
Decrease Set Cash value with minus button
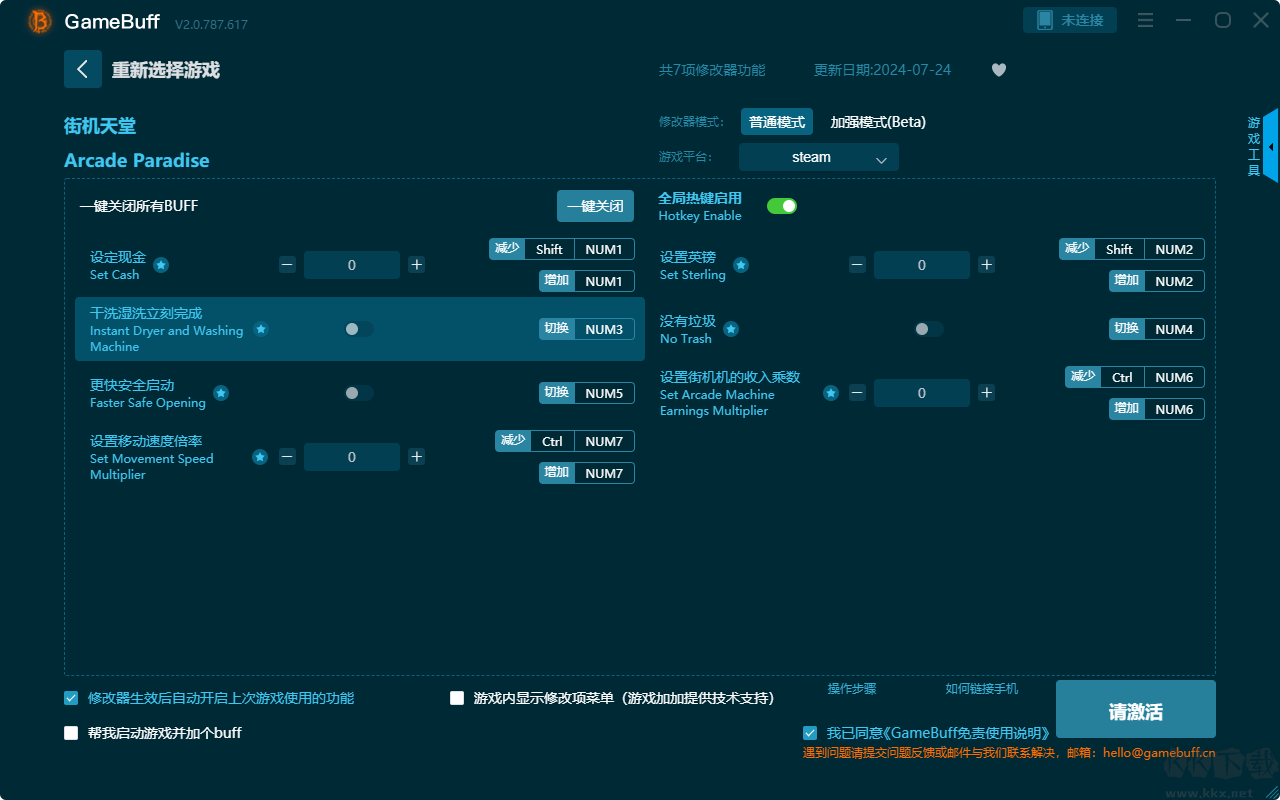point(287,265)
